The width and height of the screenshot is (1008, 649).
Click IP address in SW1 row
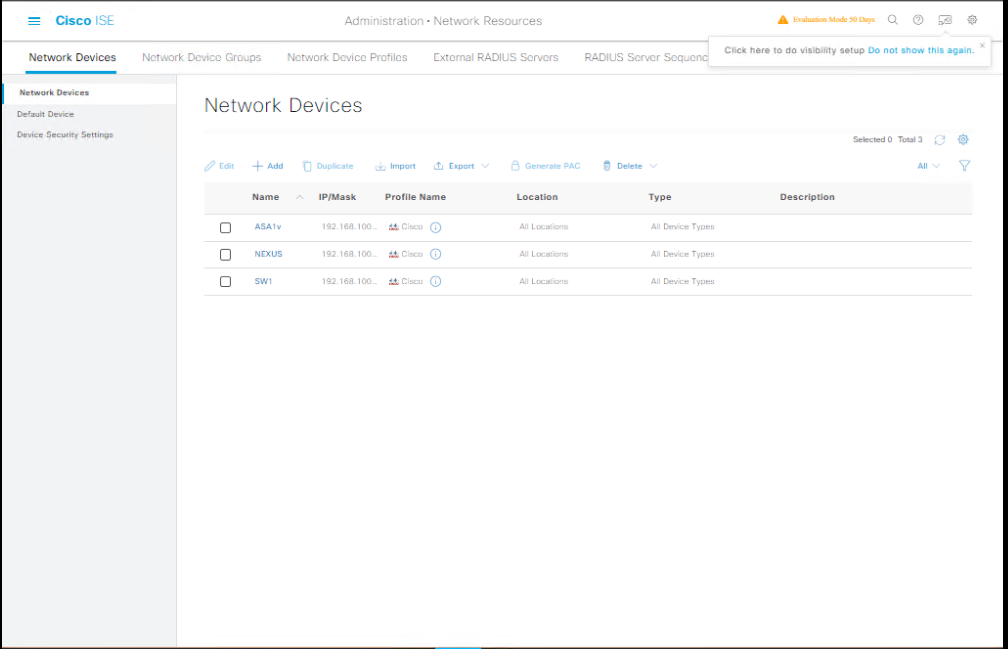(x=349, y=281)
